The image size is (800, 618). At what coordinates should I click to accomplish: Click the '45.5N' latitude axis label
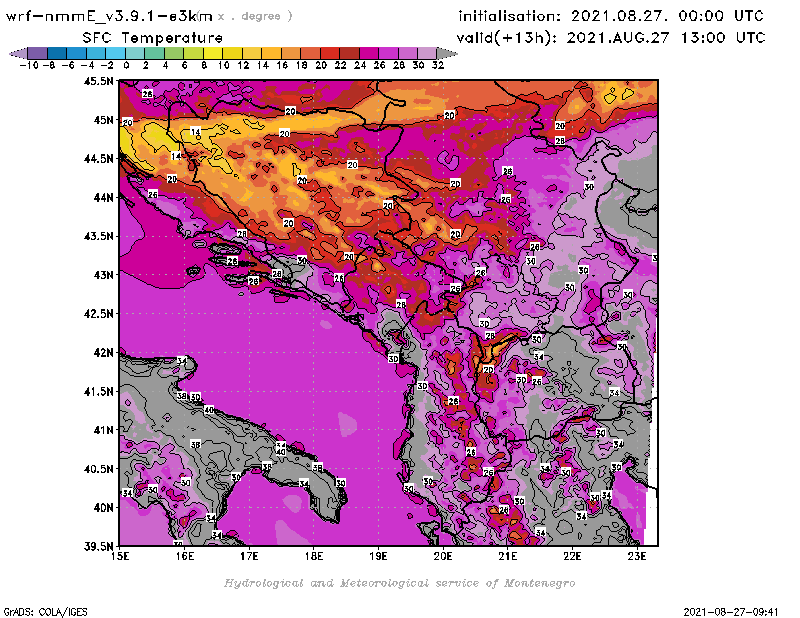coord(98,81)
